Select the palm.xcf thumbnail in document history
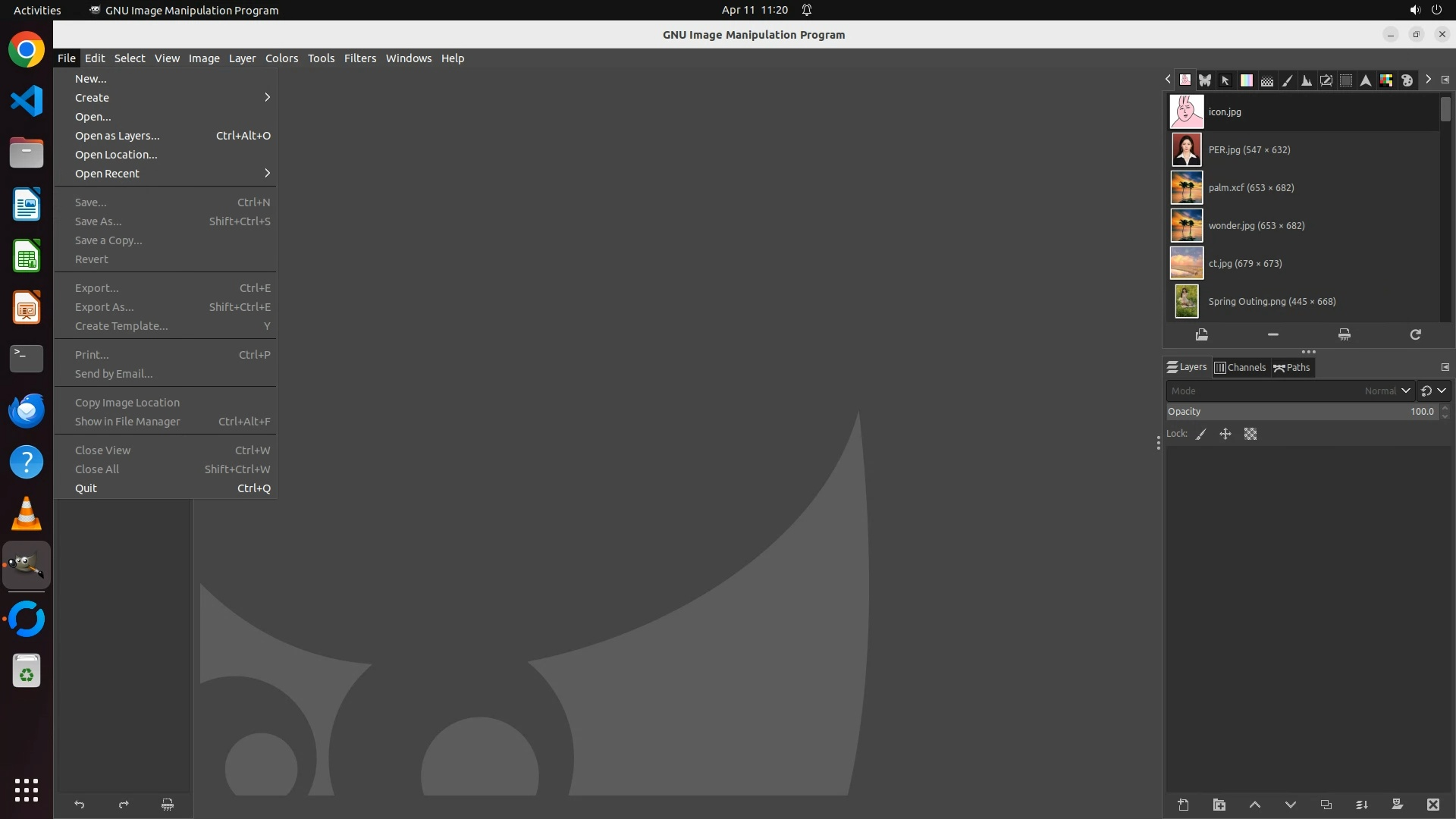The height and width of the screenshot is (819, 1456). click(x=1187, y=187)
